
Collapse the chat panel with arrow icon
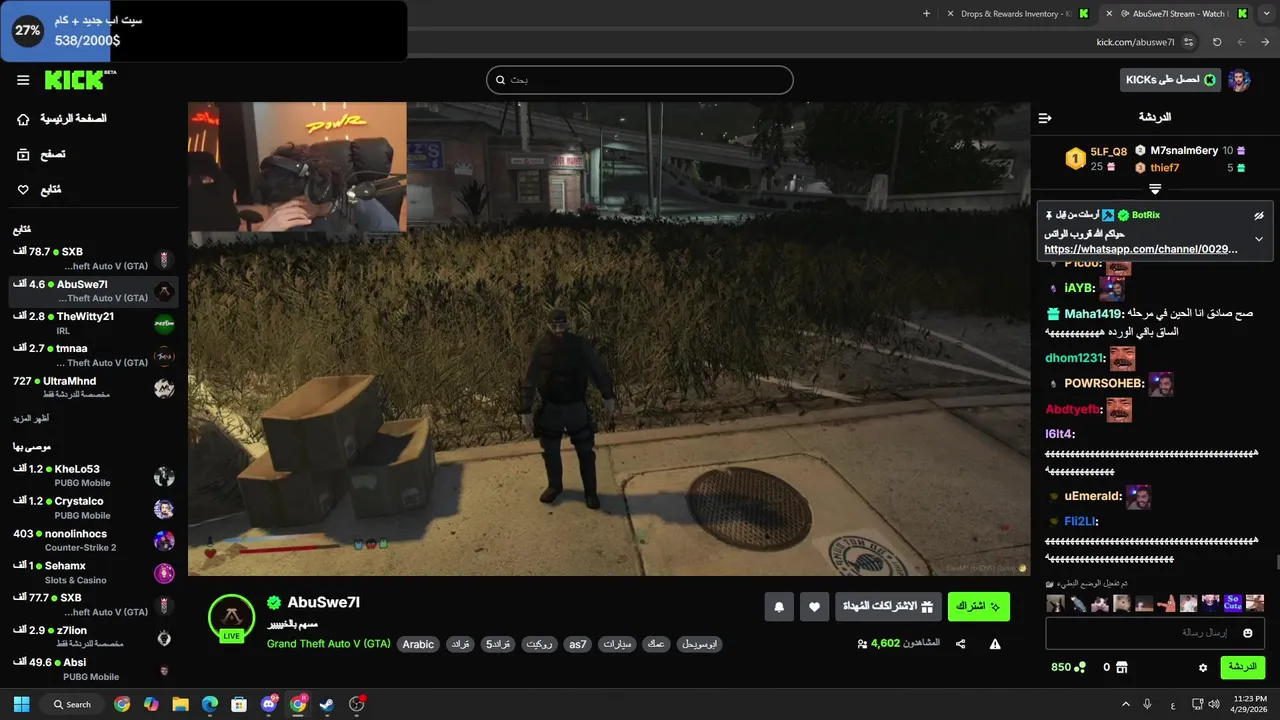pos(1045,118)
